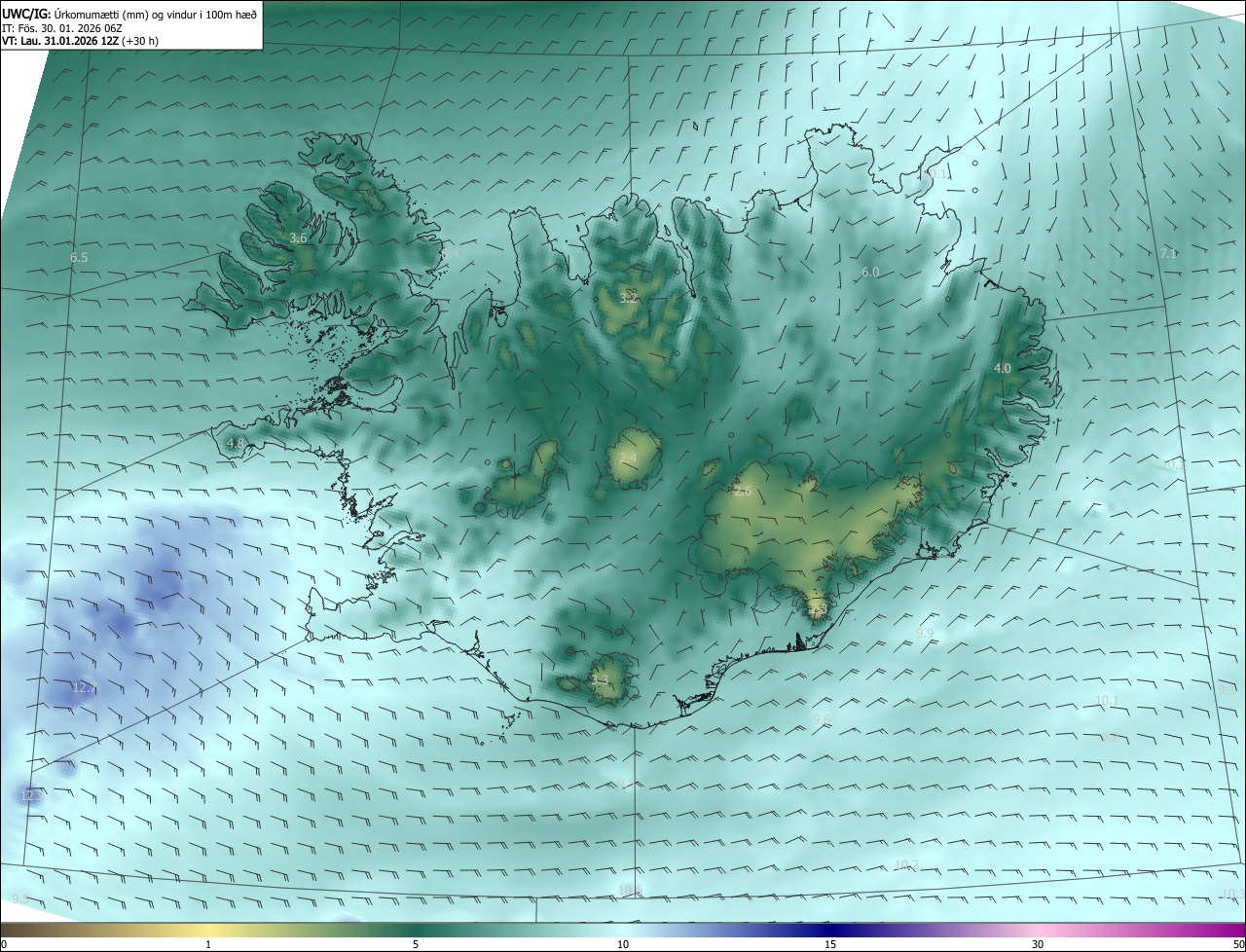Click the 50 tick on the color scale
This screenshot has height=952, width=1246.
(1237, 944)
